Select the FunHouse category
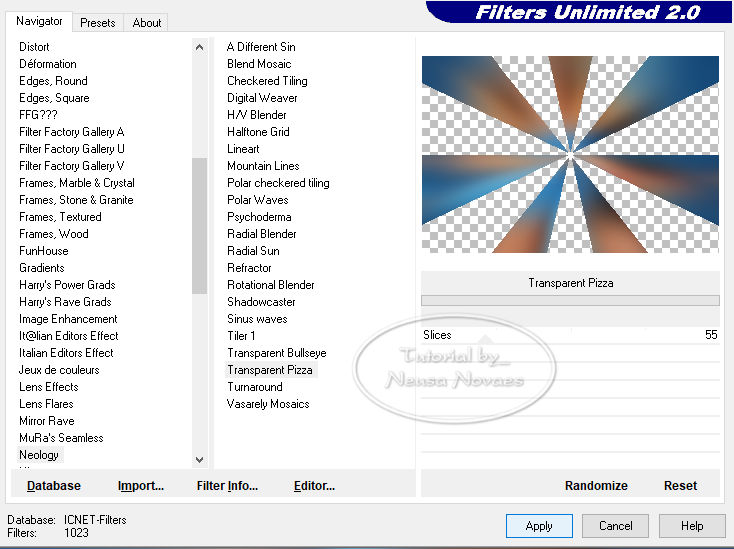The width and height of the screenshot is (734, 549). click(44, 251)
